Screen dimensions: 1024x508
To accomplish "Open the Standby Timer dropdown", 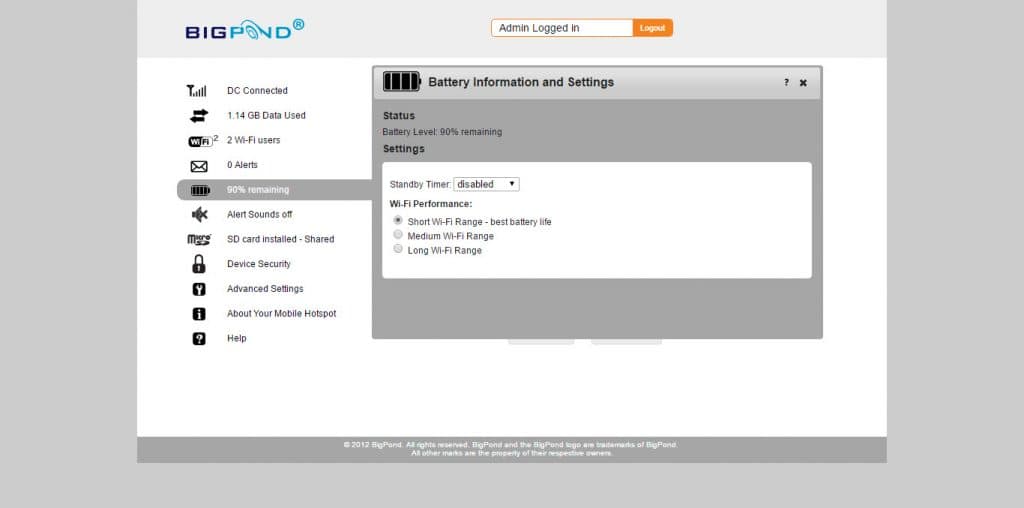I will tap(486, 184).
